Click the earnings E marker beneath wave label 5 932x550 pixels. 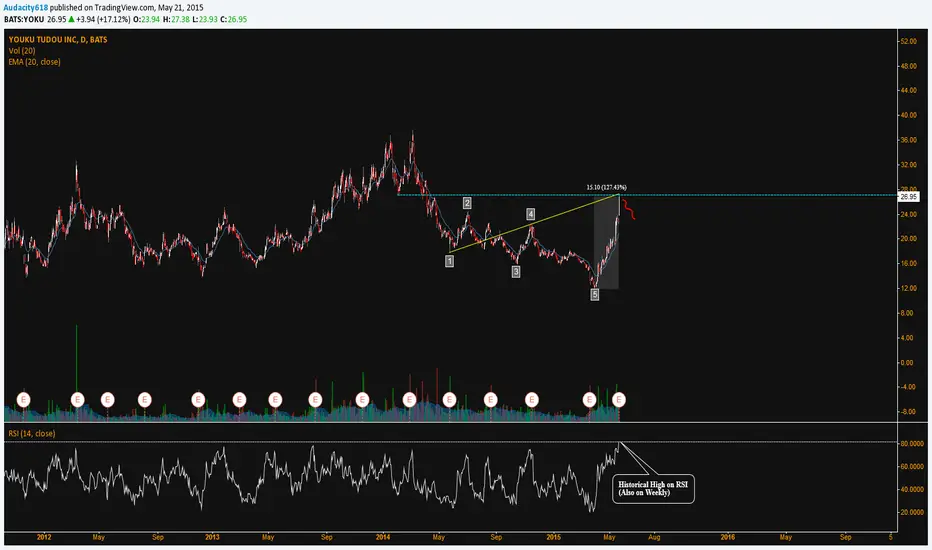pos(590,400)
